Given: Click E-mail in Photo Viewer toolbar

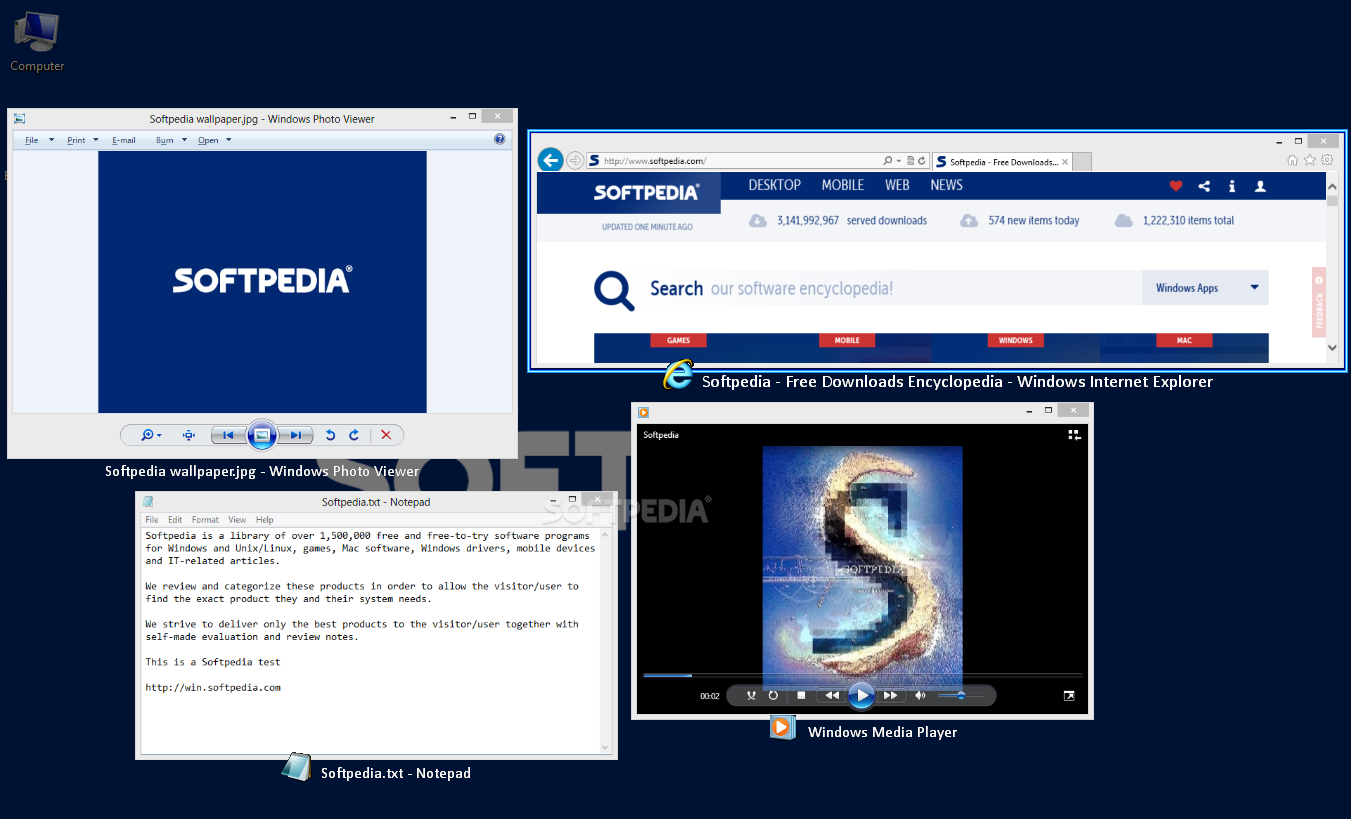Looking at the screenshot, I should (124, 140).
